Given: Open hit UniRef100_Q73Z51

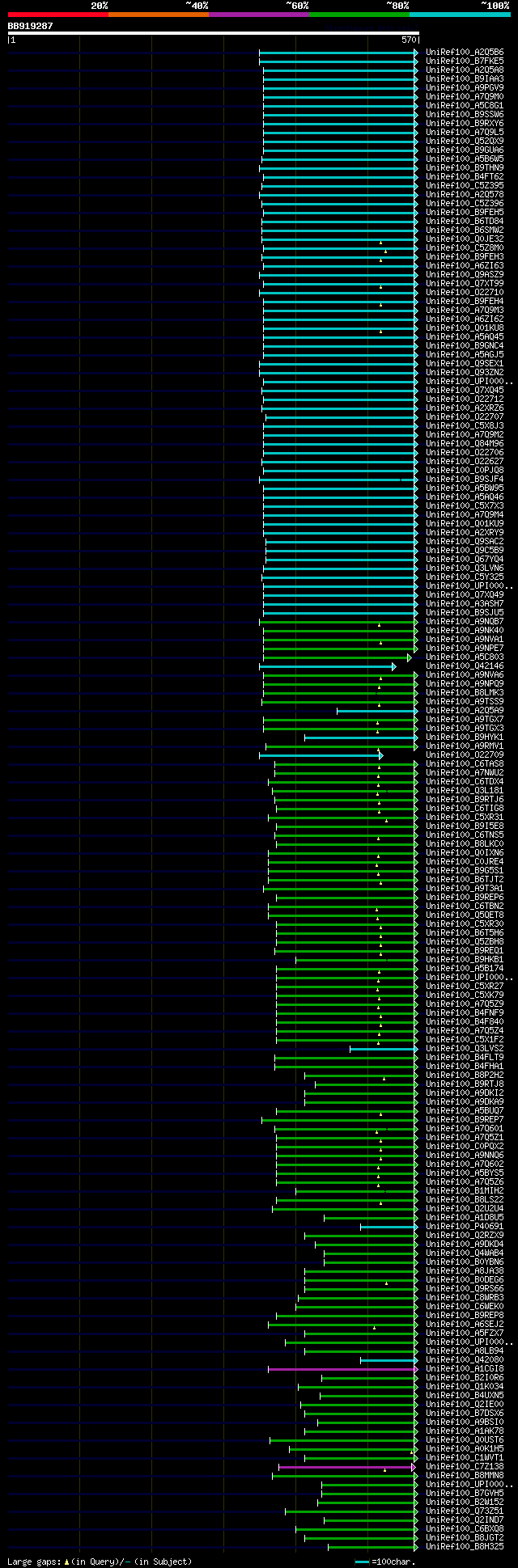Looking at the screenshot, I should [465, 1511].
